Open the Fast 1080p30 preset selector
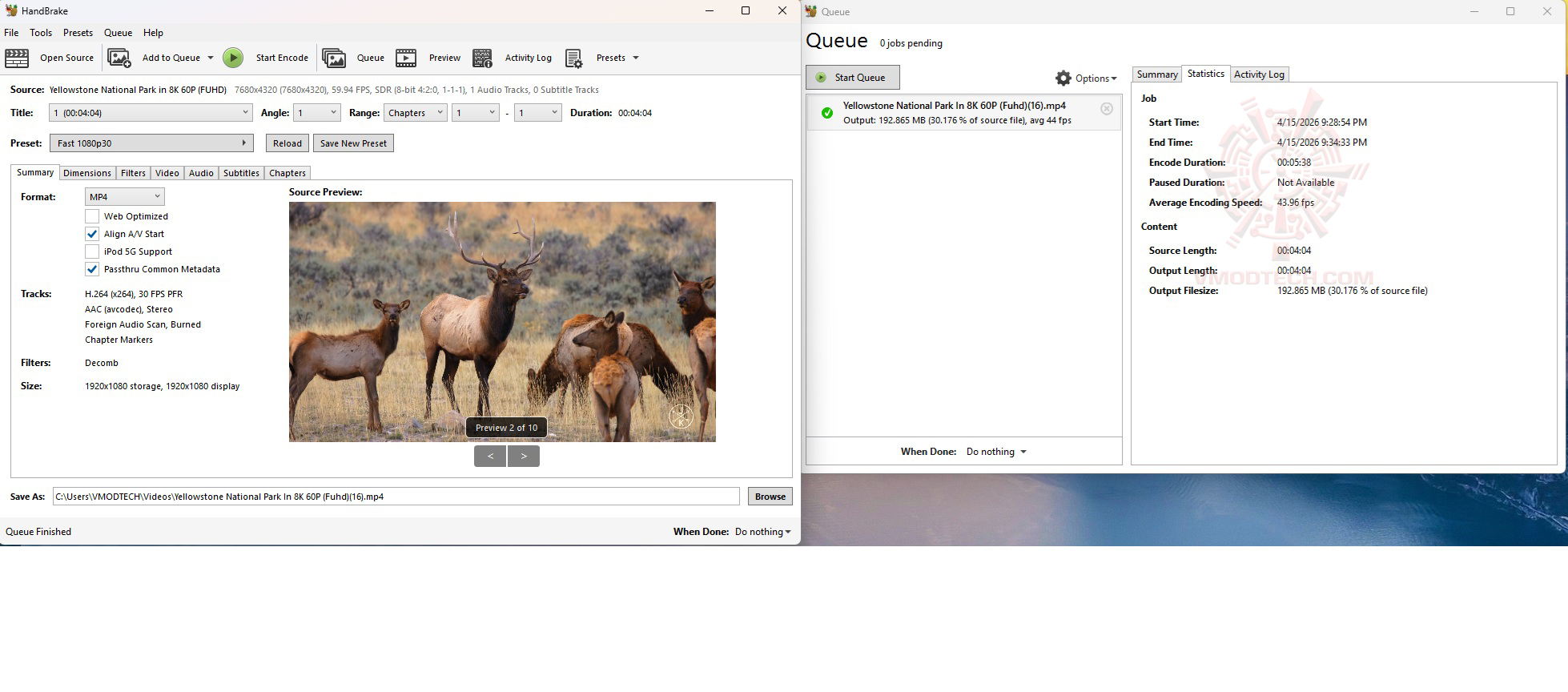The width and height of the screenshot is (1568, 692). click(151, 143)
